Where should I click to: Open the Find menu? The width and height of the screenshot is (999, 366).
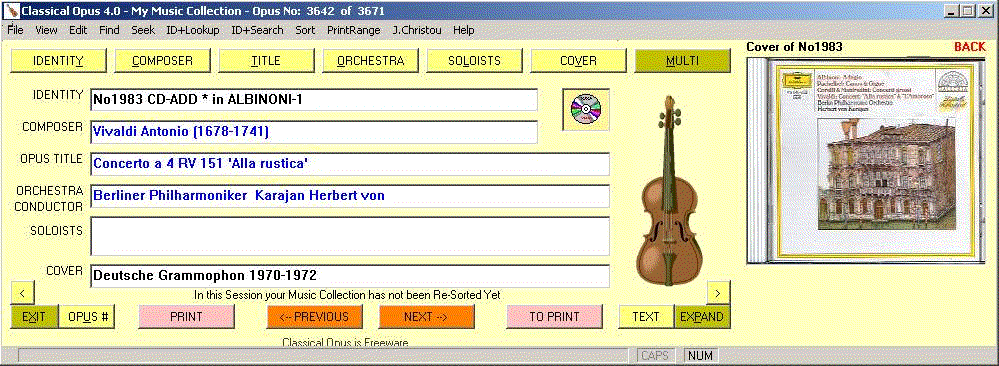pyautogui.click(x=109, y=30)
